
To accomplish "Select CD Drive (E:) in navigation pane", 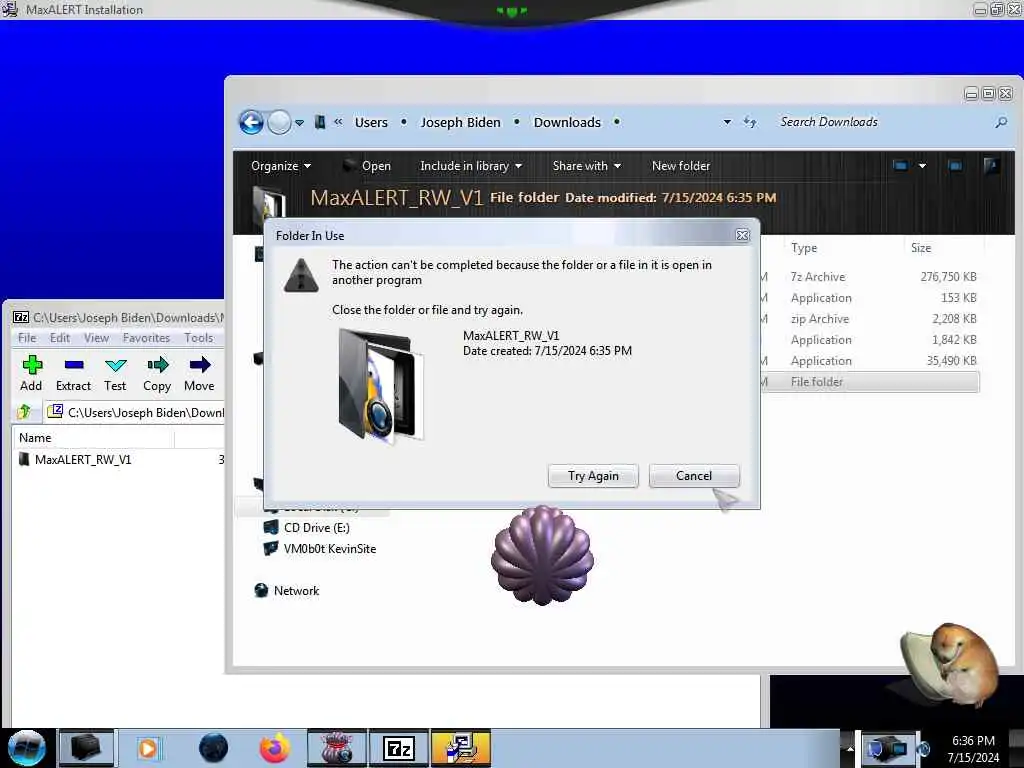I will [x=317, y=528].
